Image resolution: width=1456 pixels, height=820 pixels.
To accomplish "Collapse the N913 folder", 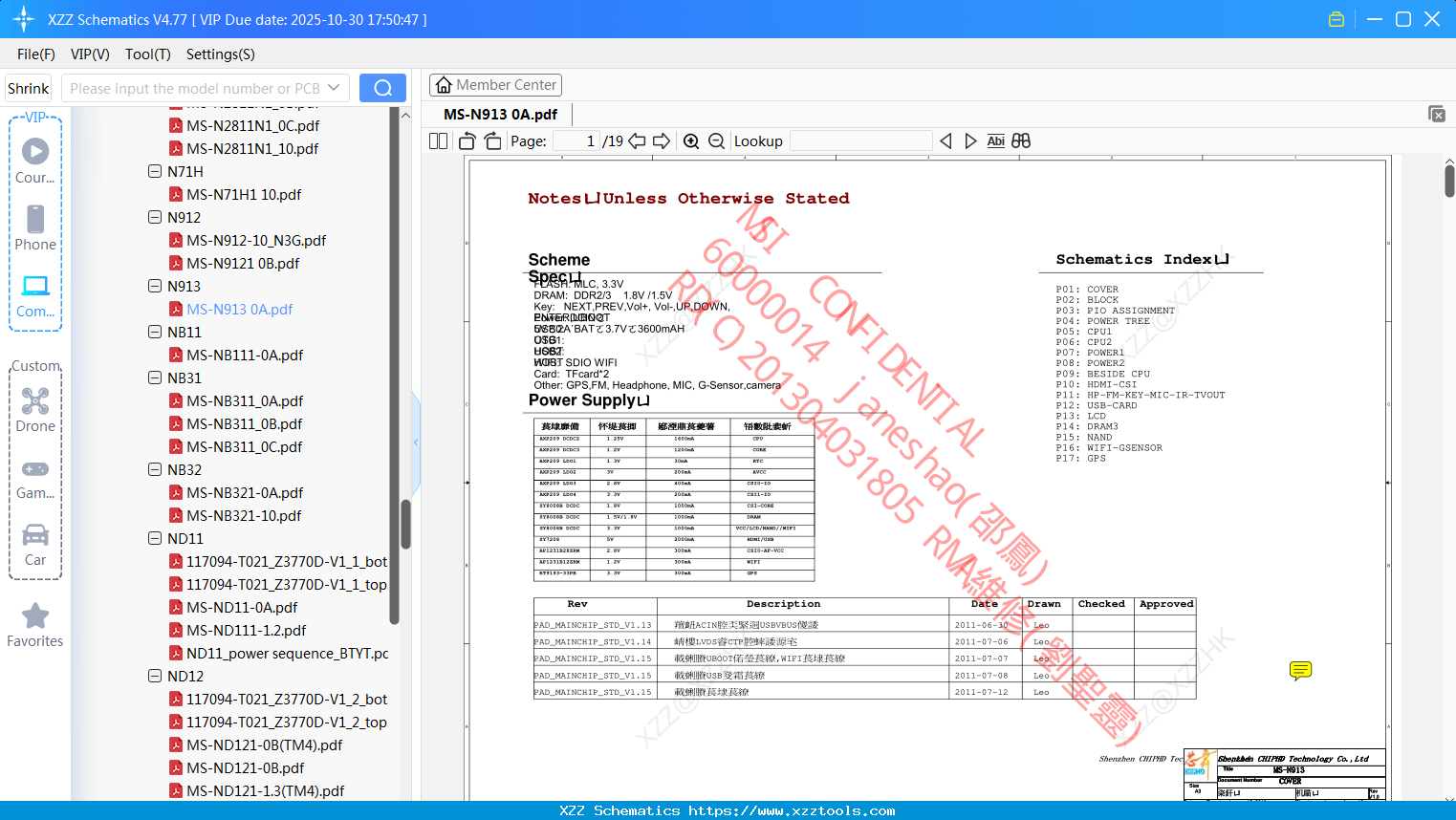I will pyautogui.click(x=155, y=286).
